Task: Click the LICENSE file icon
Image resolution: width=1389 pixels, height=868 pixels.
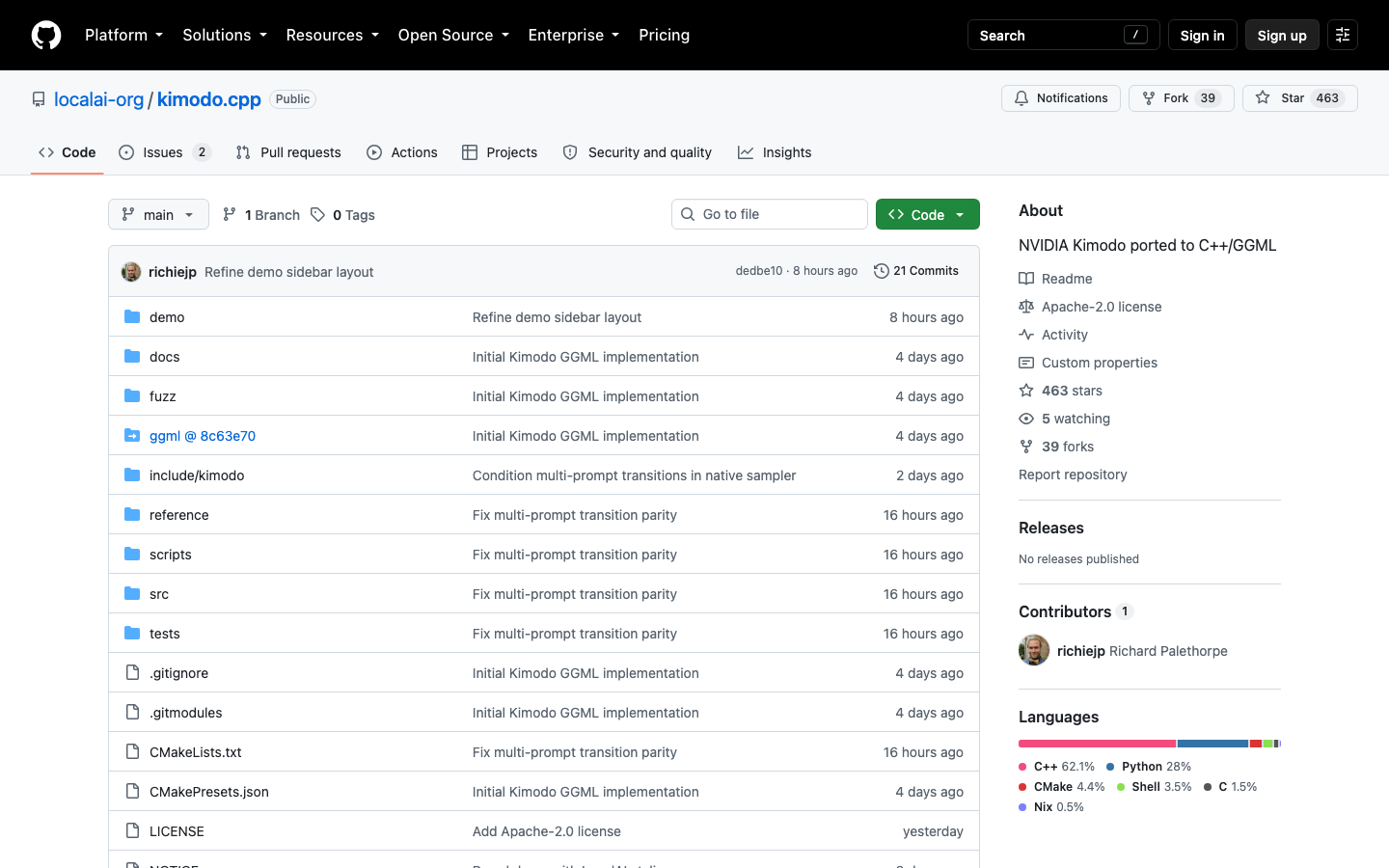Action: pyautogui.click(x=132, y=830)
